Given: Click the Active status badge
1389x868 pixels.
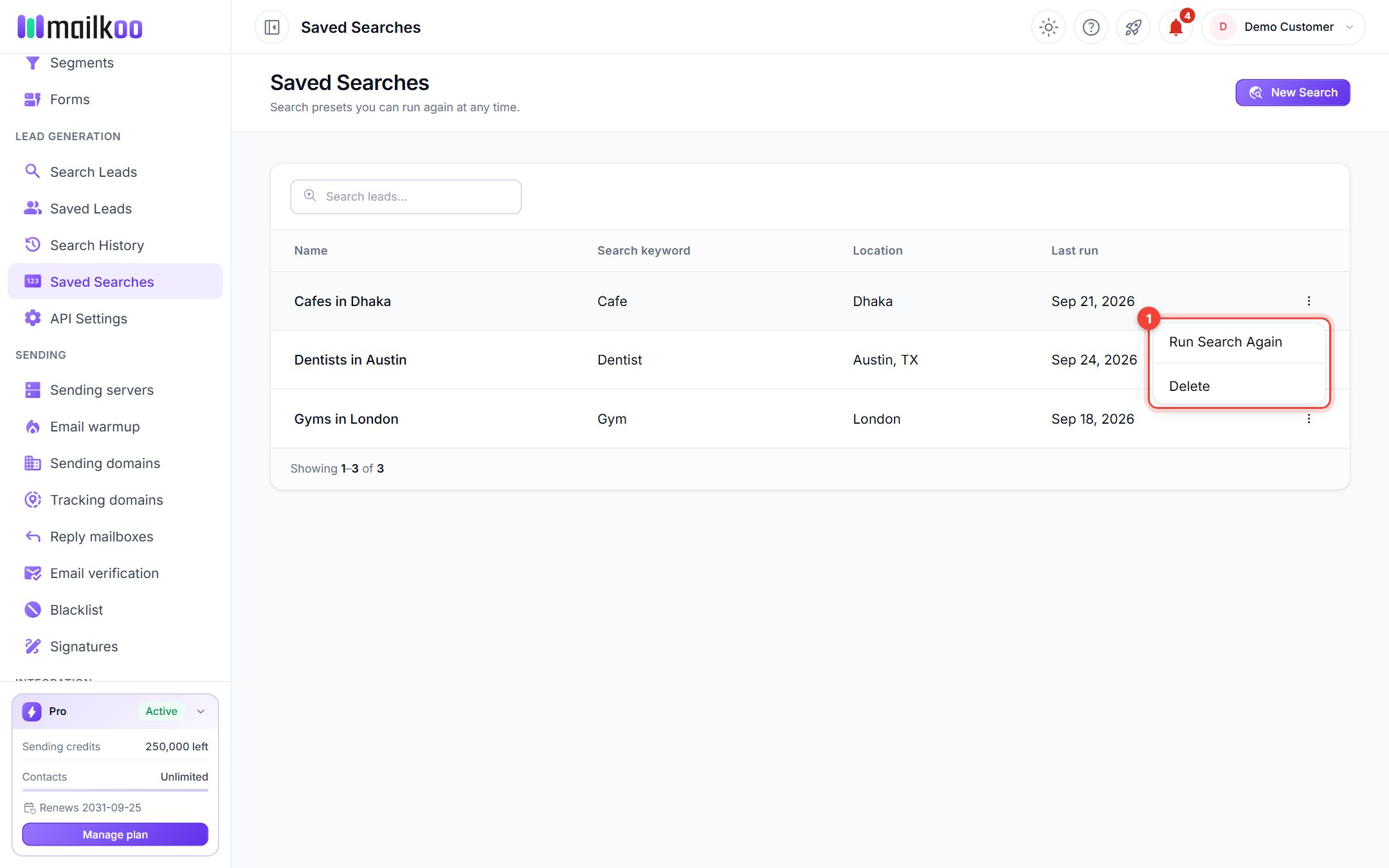Looking at the screenshot, I should (161, 711).
